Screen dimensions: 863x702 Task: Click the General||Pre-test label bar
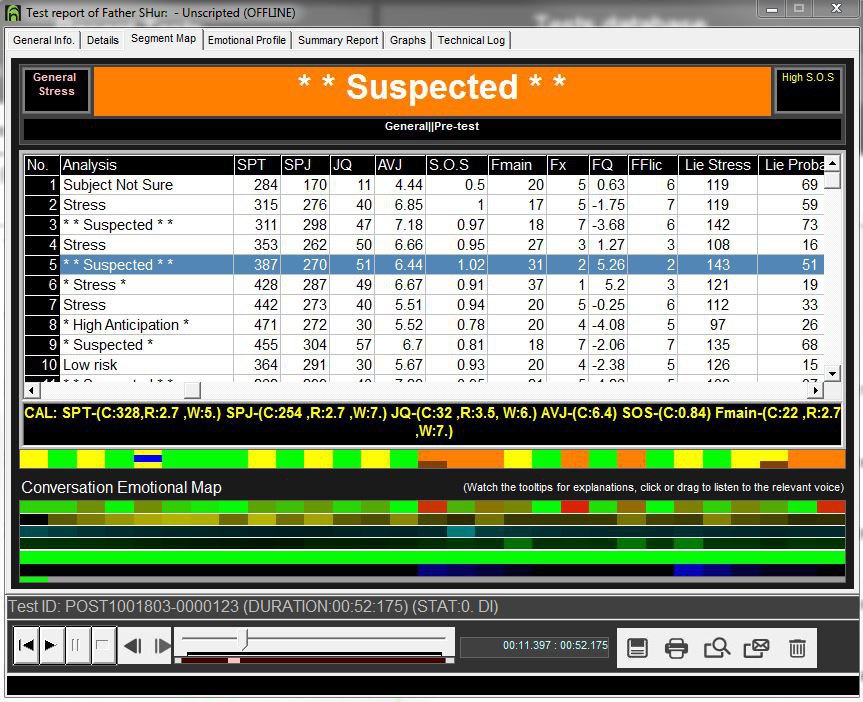[x=432, y=127]
